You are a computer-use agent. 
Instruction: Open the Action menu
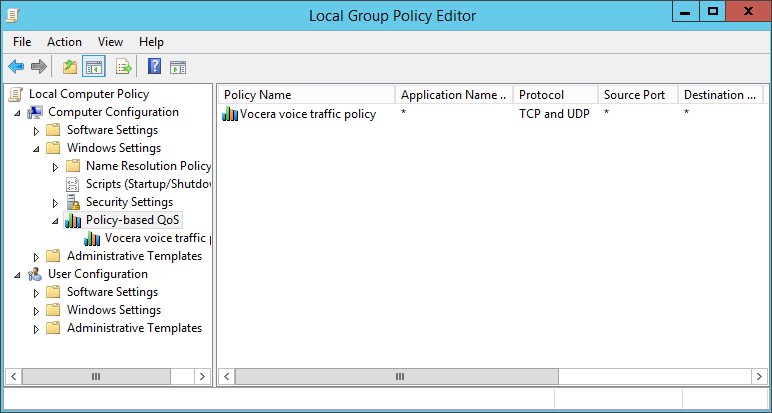[64, 42]
